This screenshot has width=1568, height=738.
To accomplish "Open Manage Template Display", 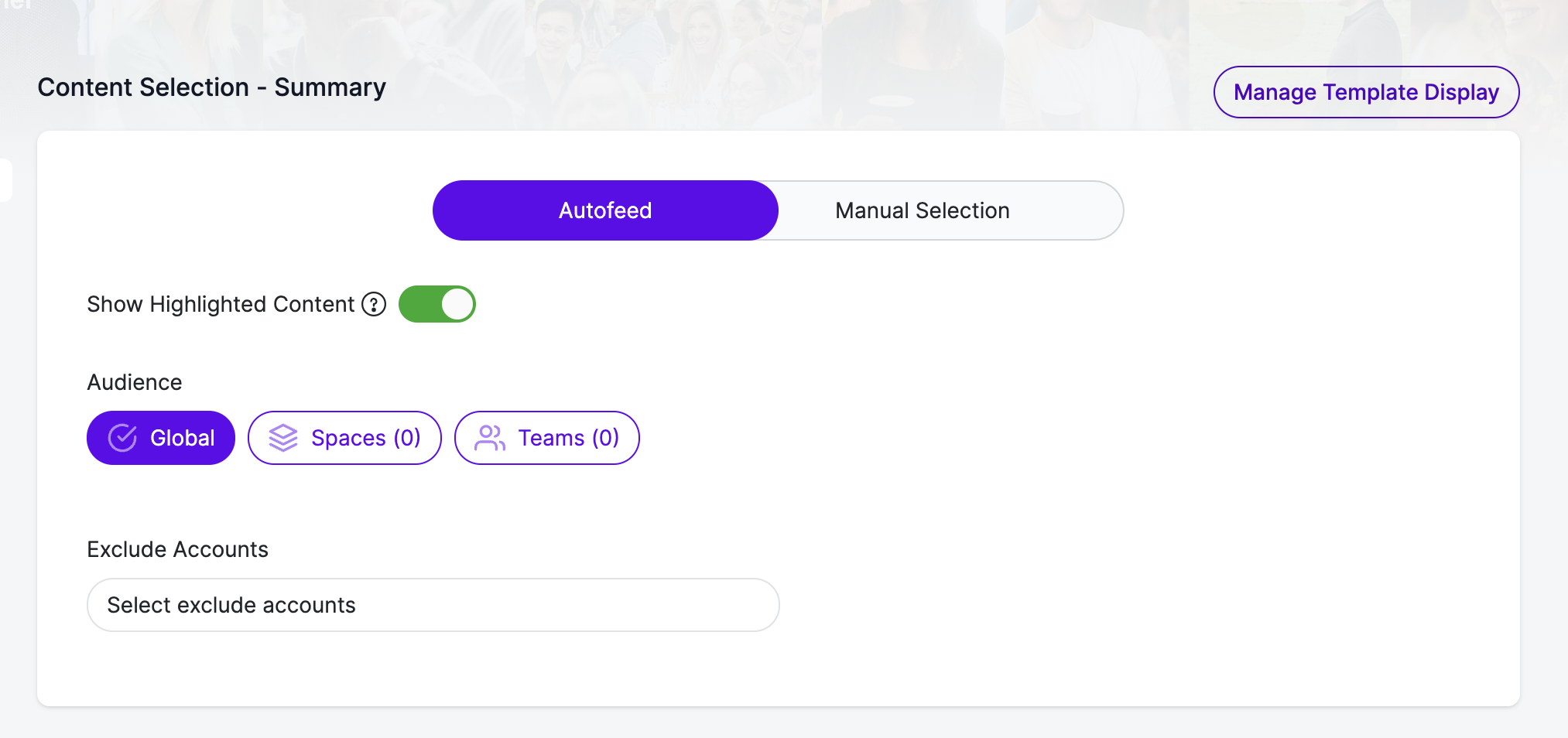I will pos(1367,92).
